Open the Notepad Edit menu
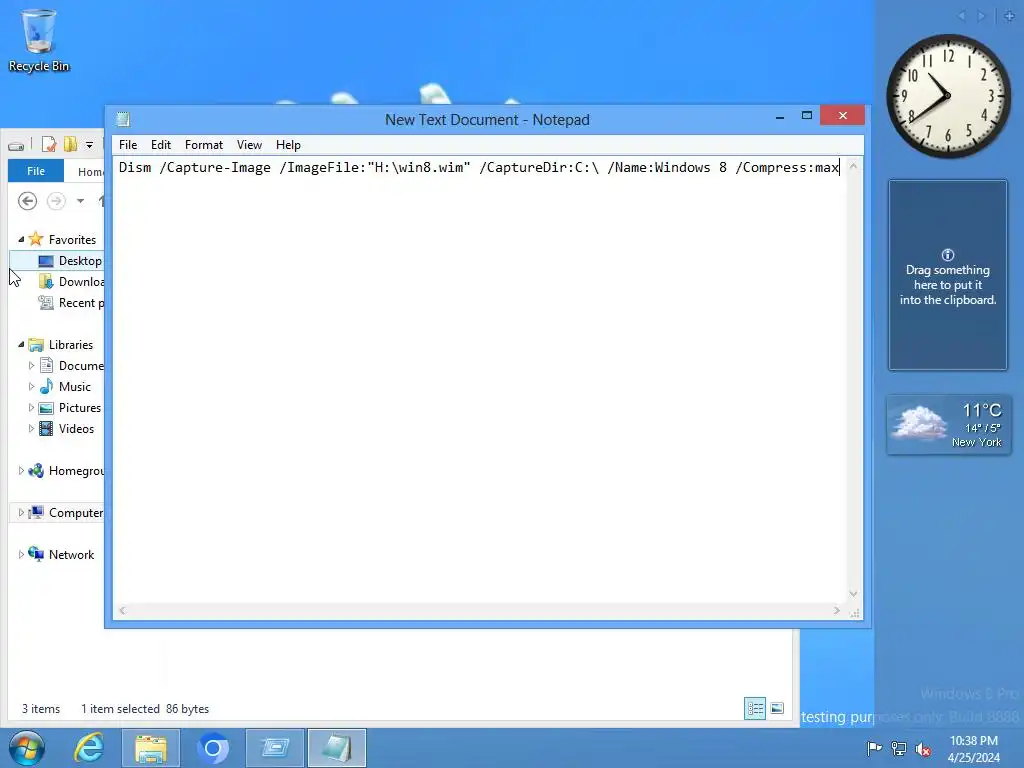Image resolution: width=1024 pixels, height=768 pixels. tap(161, 145)
